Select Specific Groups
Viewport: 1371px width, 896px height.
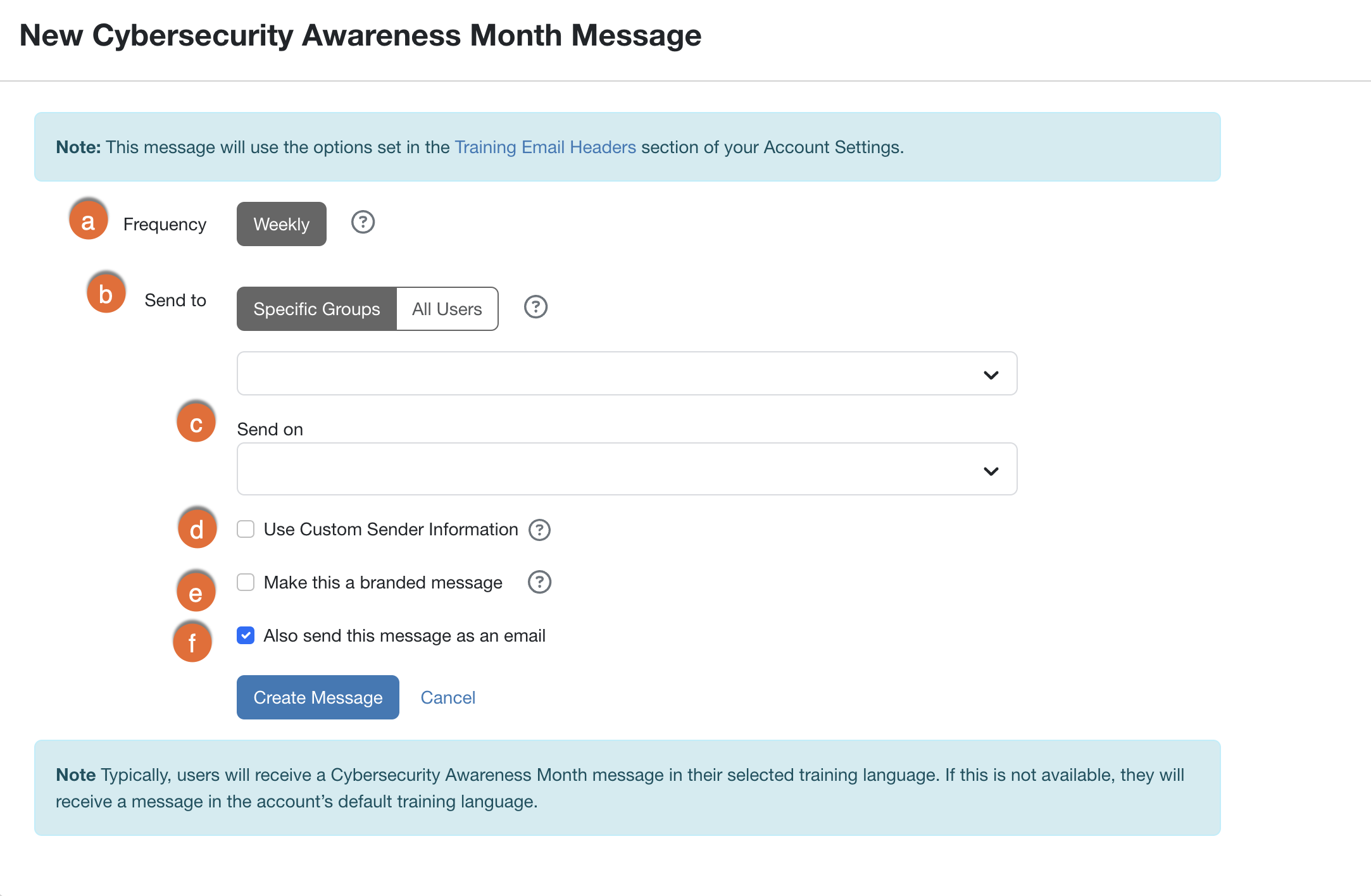pyautogui.click(x=316, y=309)
